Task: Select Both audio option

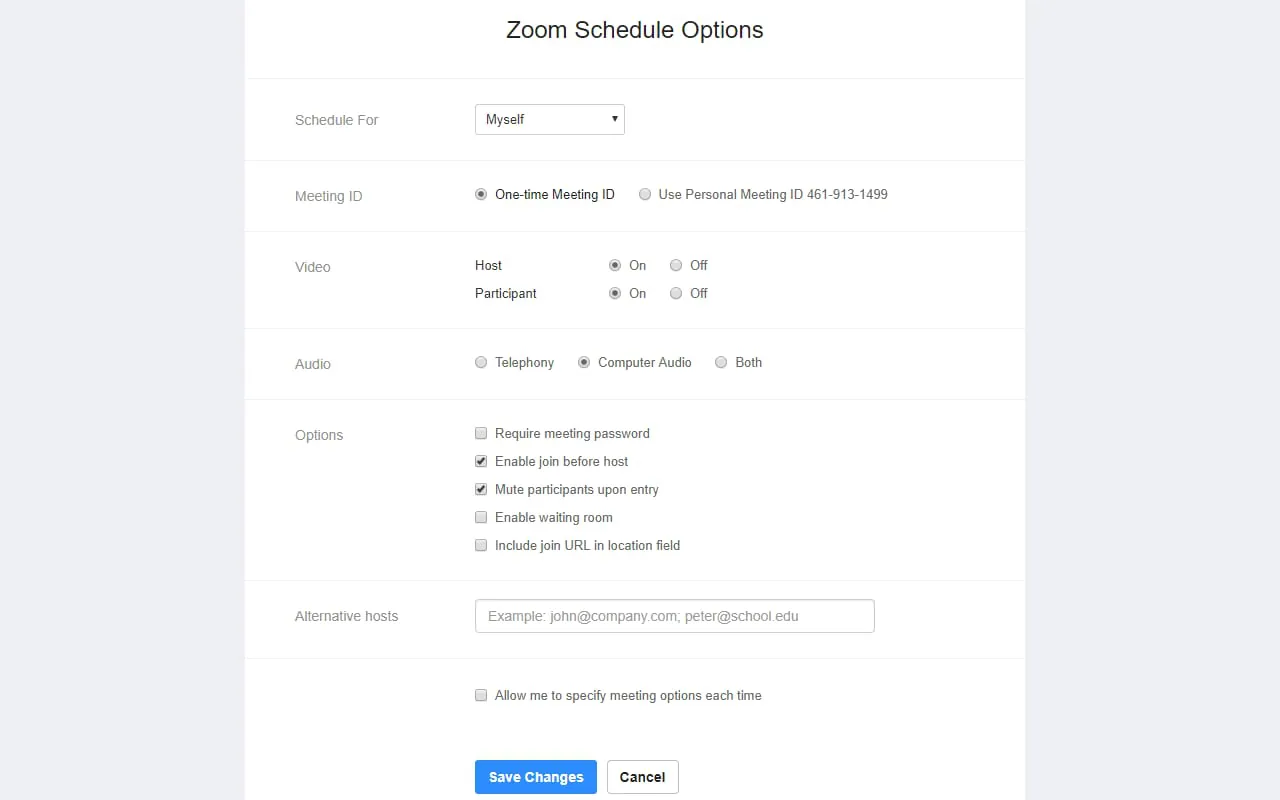Action: pos(721,362)
